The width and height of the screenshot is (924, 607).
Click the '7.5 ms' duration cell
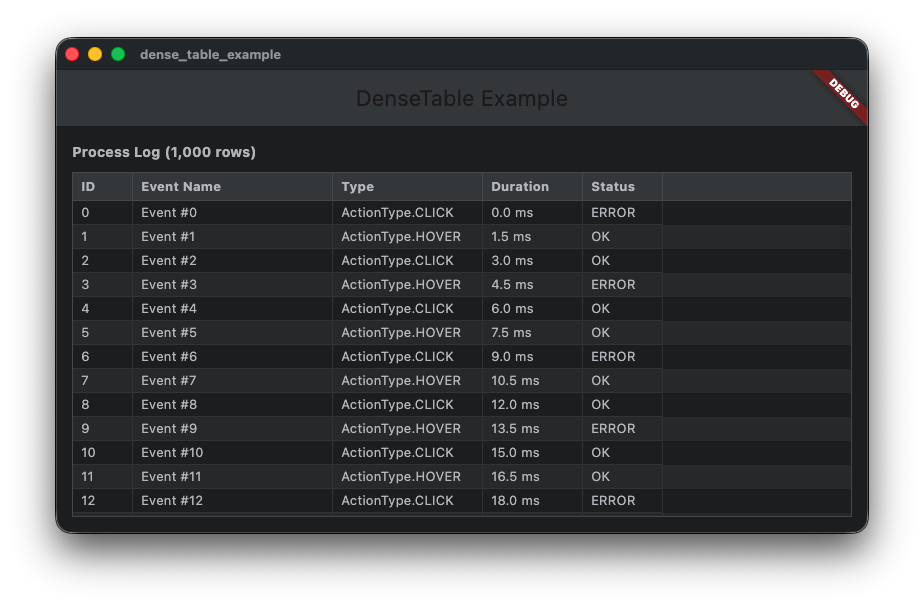point(532,333)
